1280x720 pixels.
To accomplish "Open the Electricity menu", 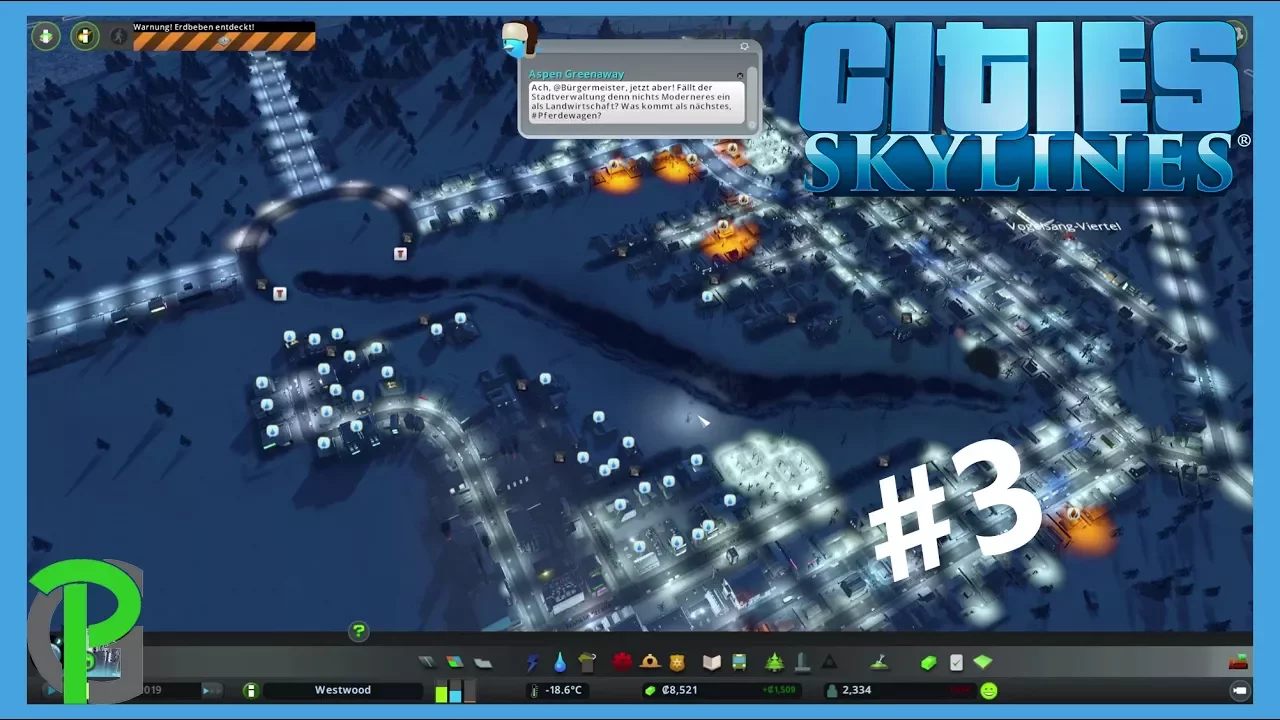I will tap(532, 662).
